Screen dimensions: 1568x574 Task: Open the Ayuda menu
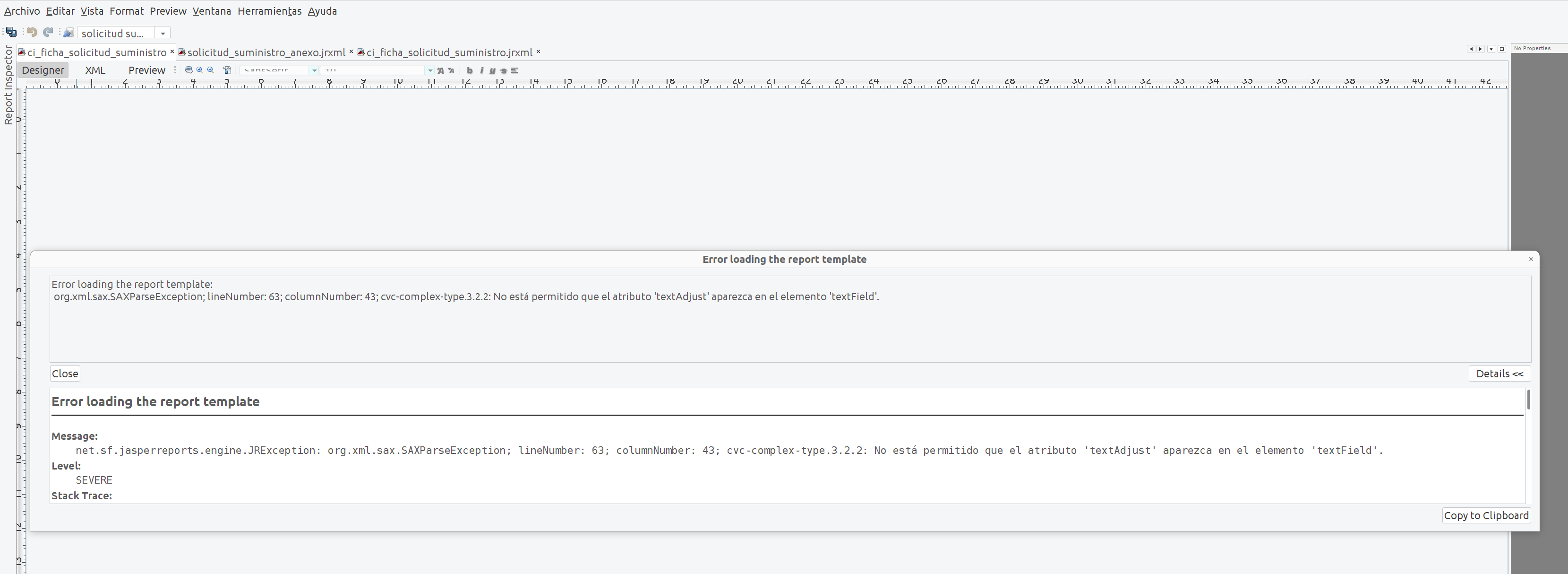(322, 11)
